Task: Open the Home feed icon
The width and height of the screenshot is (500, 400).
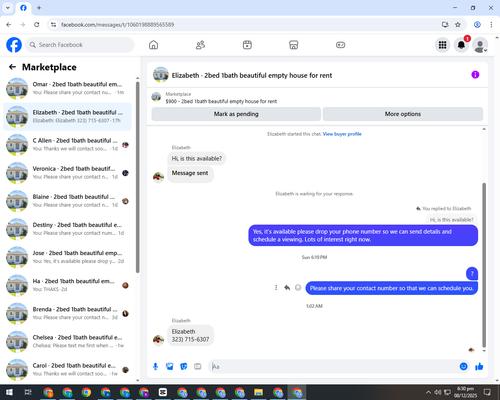Action: tap(153, 45)
